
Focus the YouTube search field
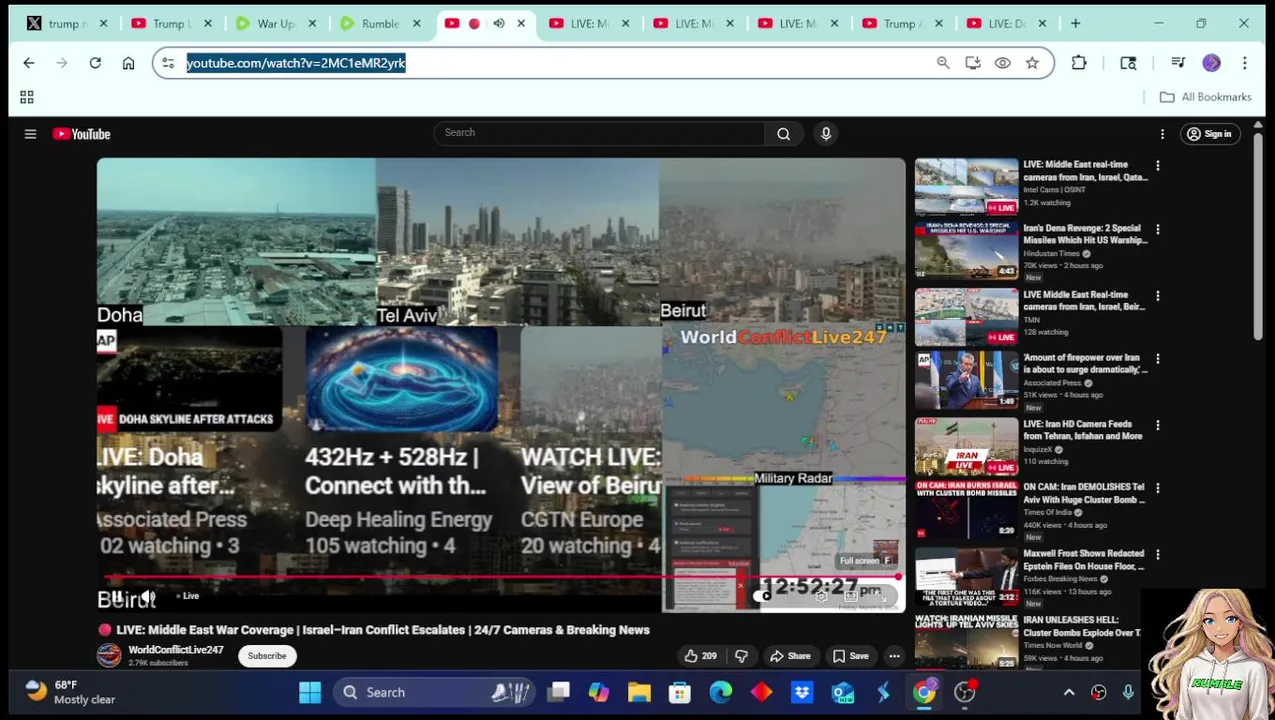pos(599,133)
